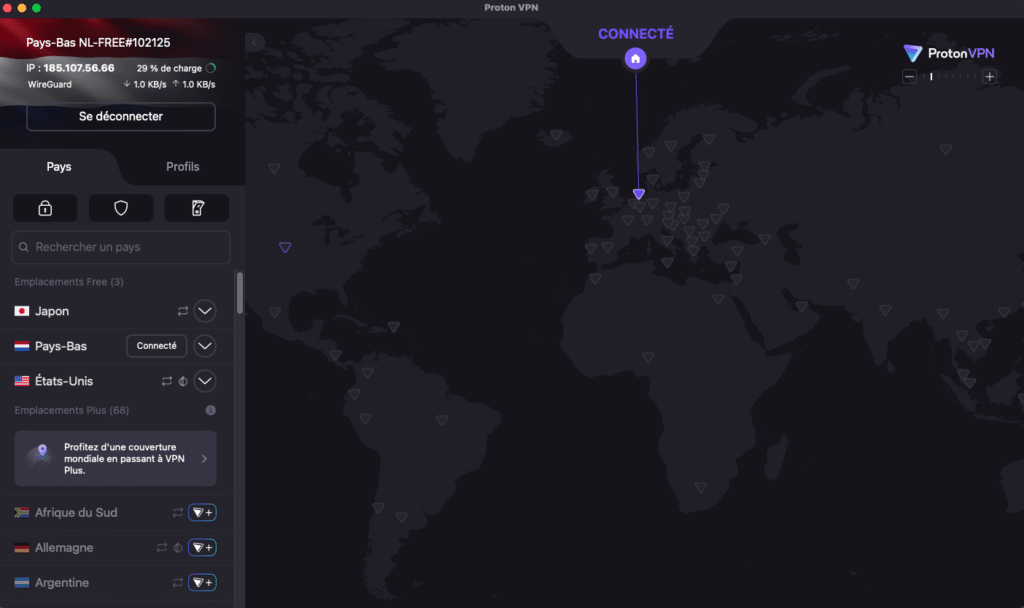Screen dimensions: 1024x608
Task: Click the server load indicator circle
Action: click(x=210, y=68)
